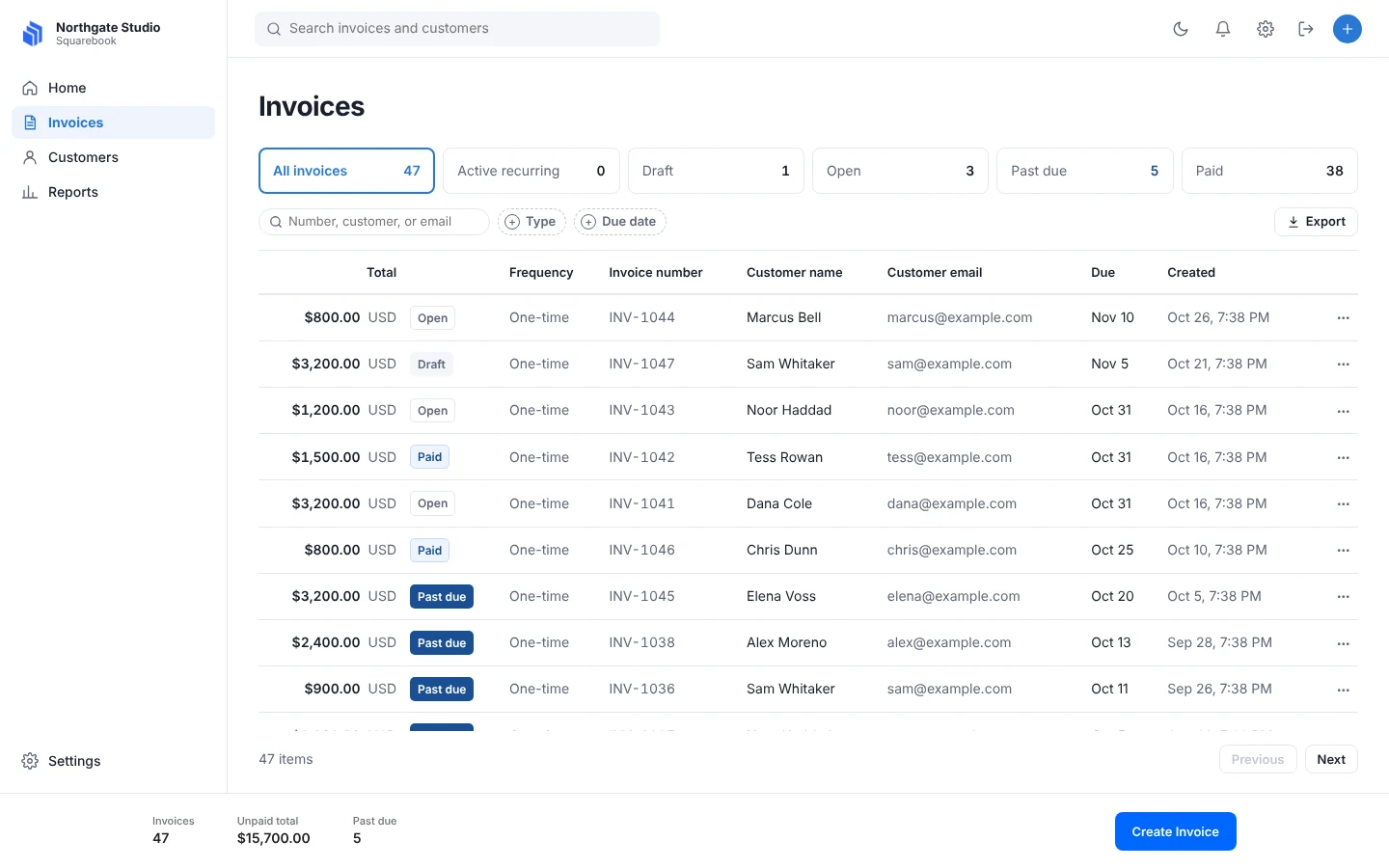Toggle dark mode moon icon
The width and height of the screenshot is (1389, 868).
click(x=1181, y=29)
